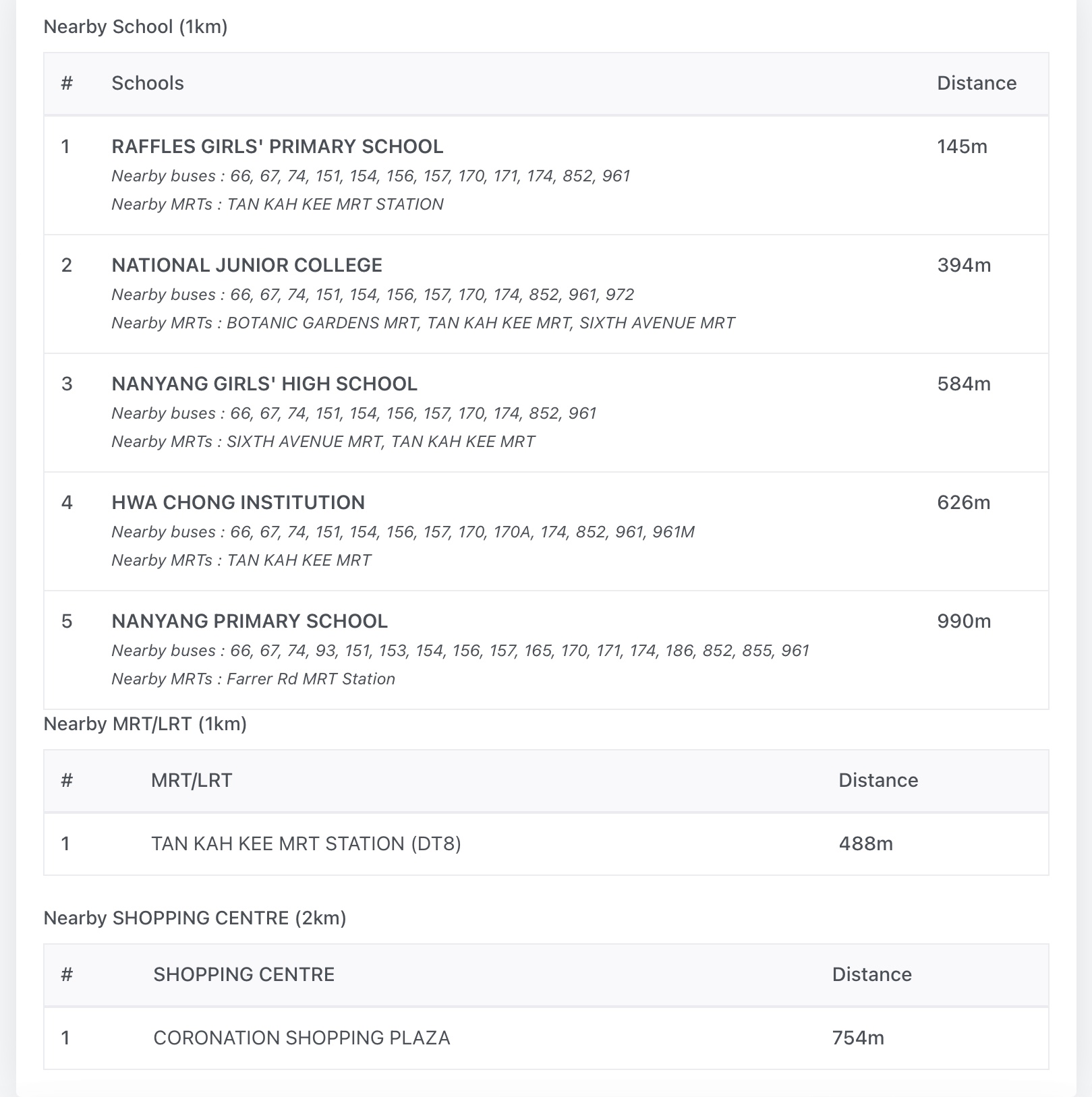Viewport: 1092px width, 1097px height.
Task: Click the Shopping Centre column header
Action: point(243,974)
